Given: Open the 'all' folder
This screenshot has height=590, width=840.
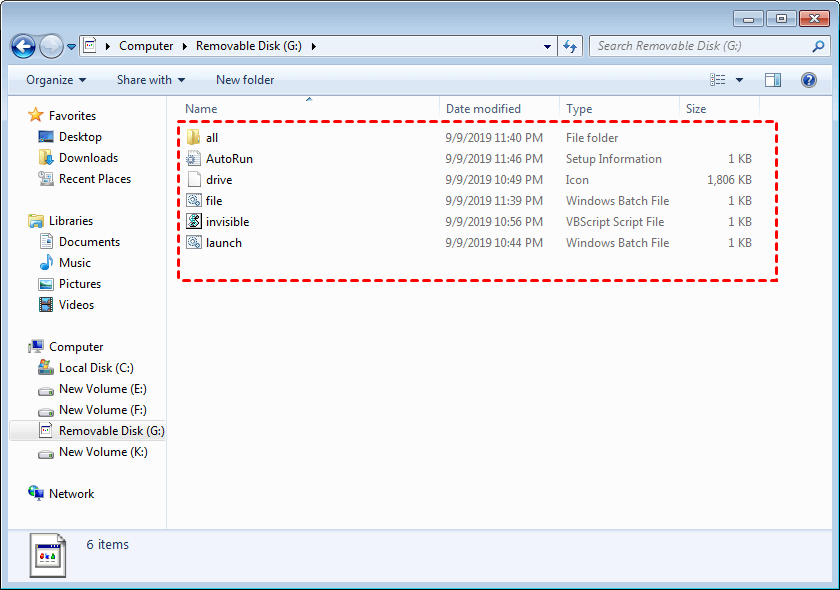Looking at the screenshot, I should coord(212,138).
